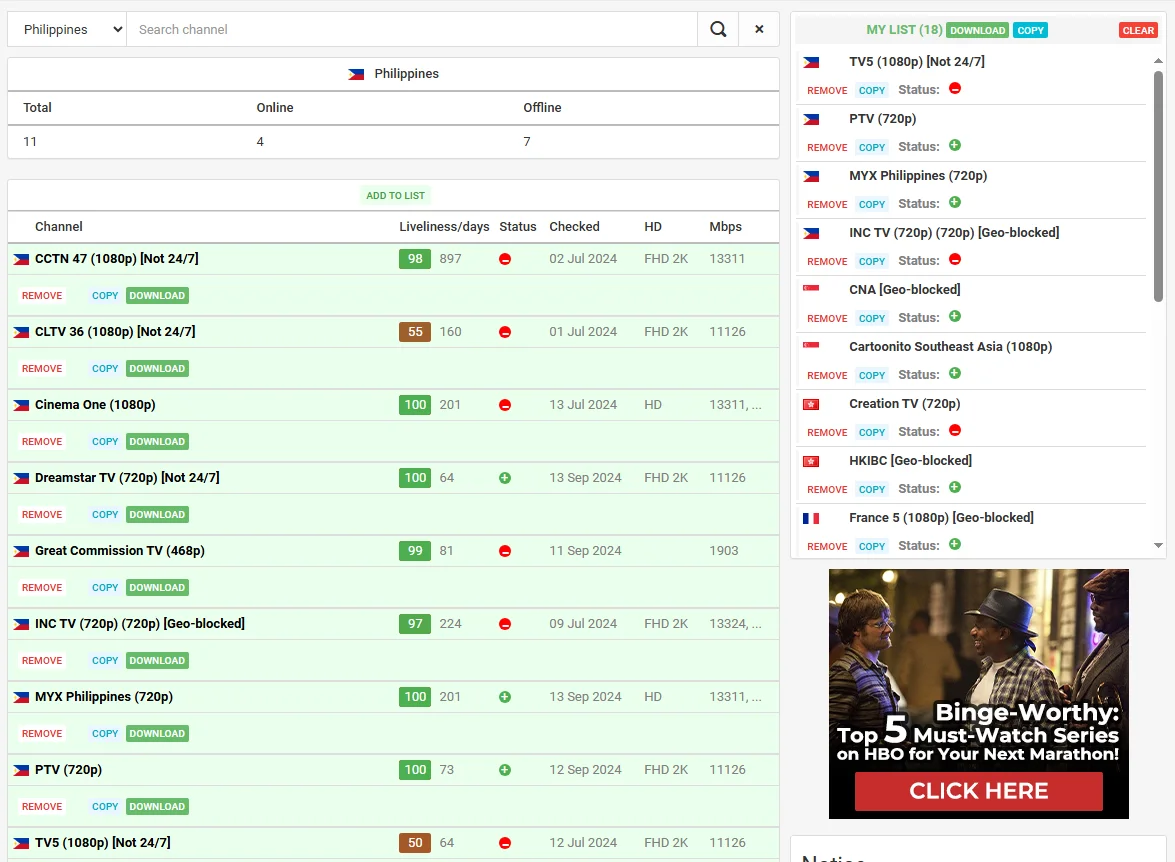Click My List scroll up arrow
1175x862 pixels.
(1158, 61)
